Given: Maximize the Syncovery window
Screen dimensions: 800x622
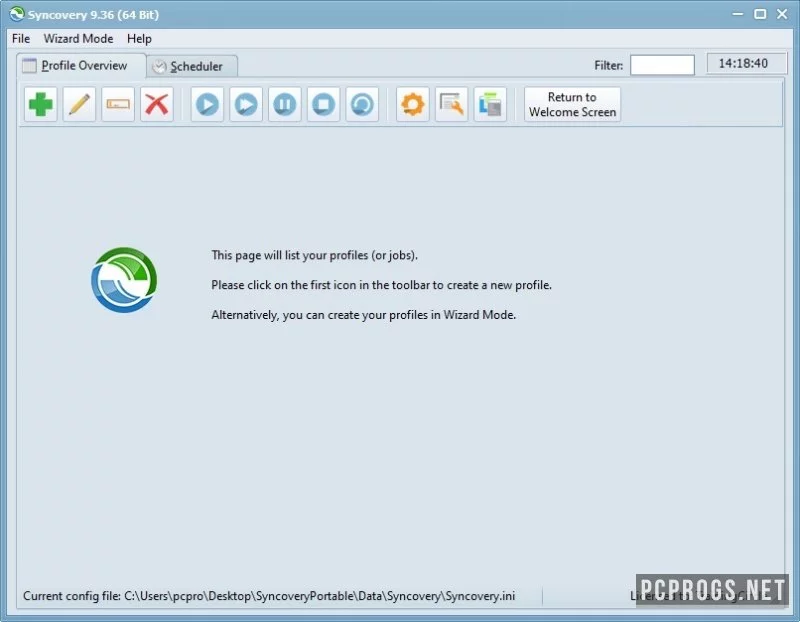Looking at the screenshot, I should pos(760,14).
